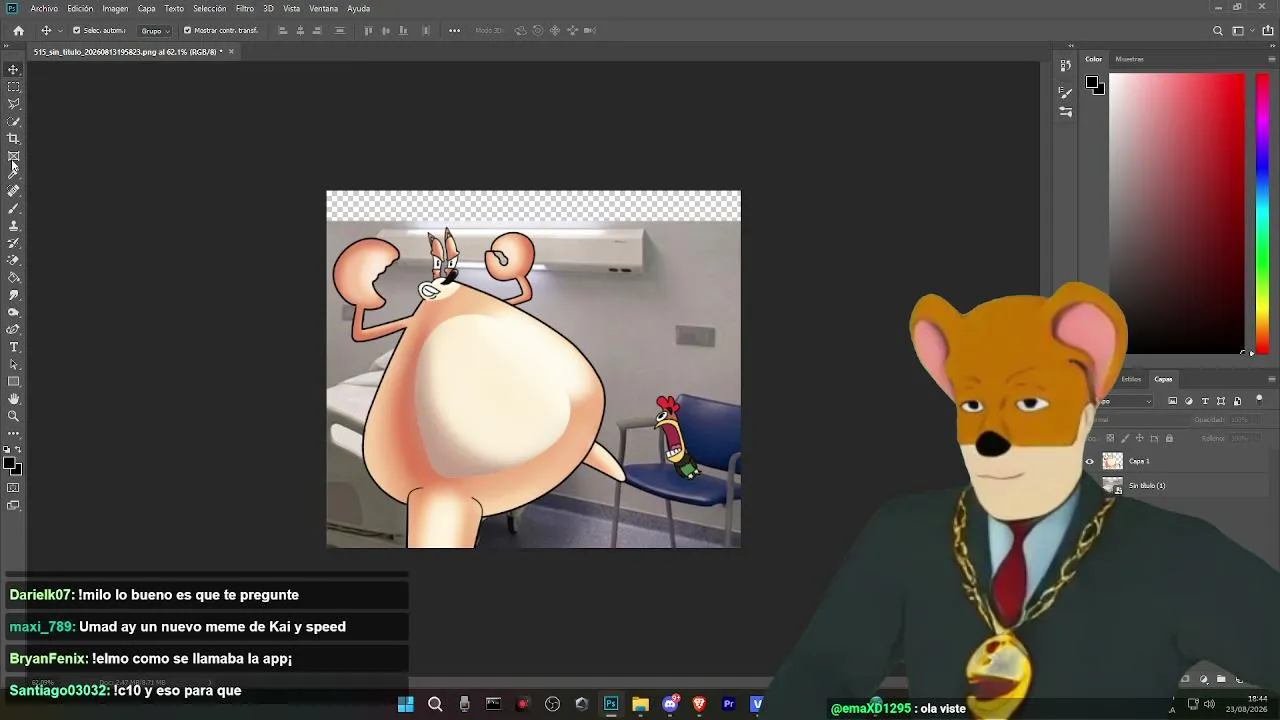Filter layers by type (text) layers
This screenshot has width=1280, height=720.
(1205, 401)
